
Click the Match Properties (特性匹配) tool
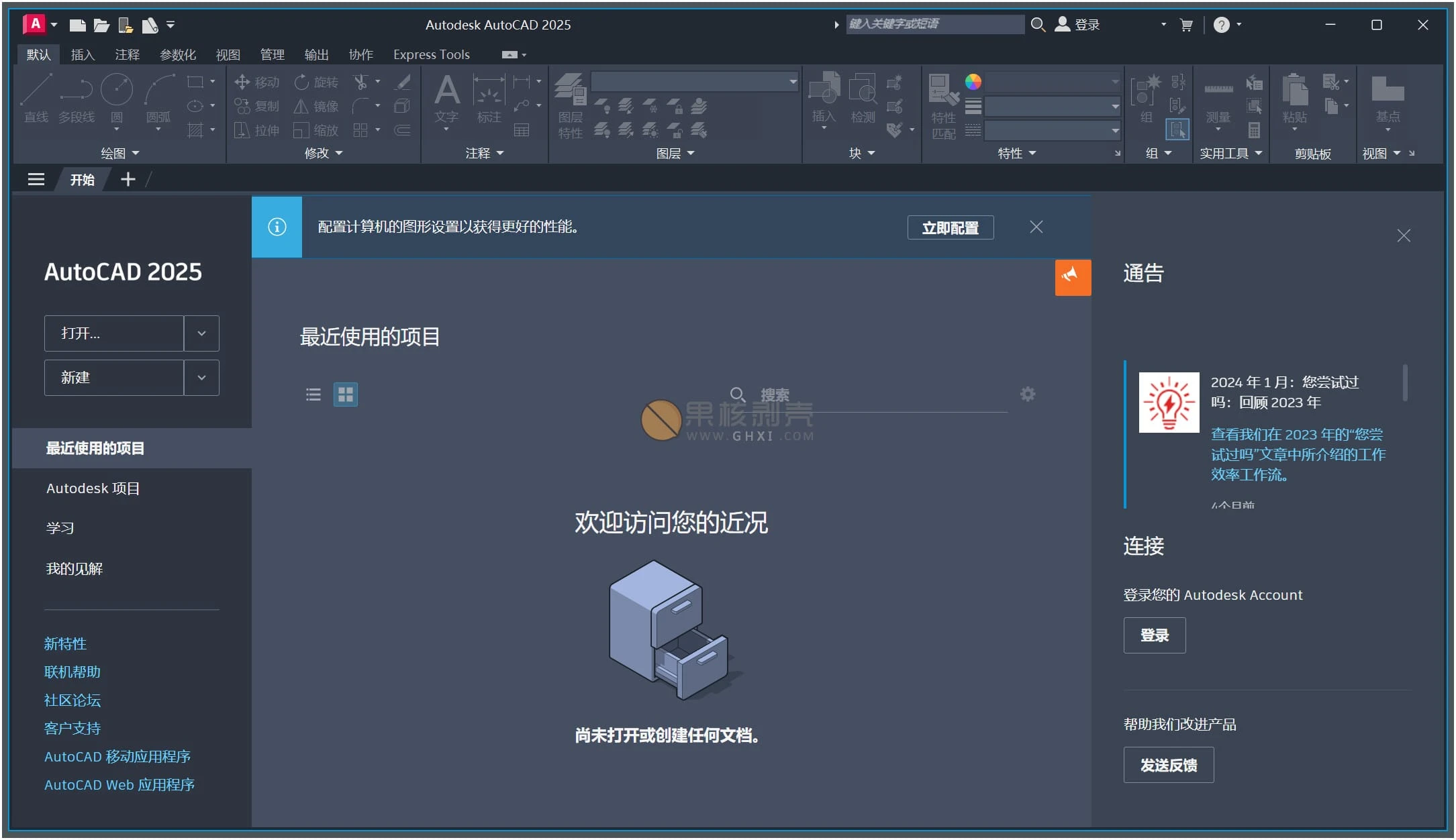943,106
